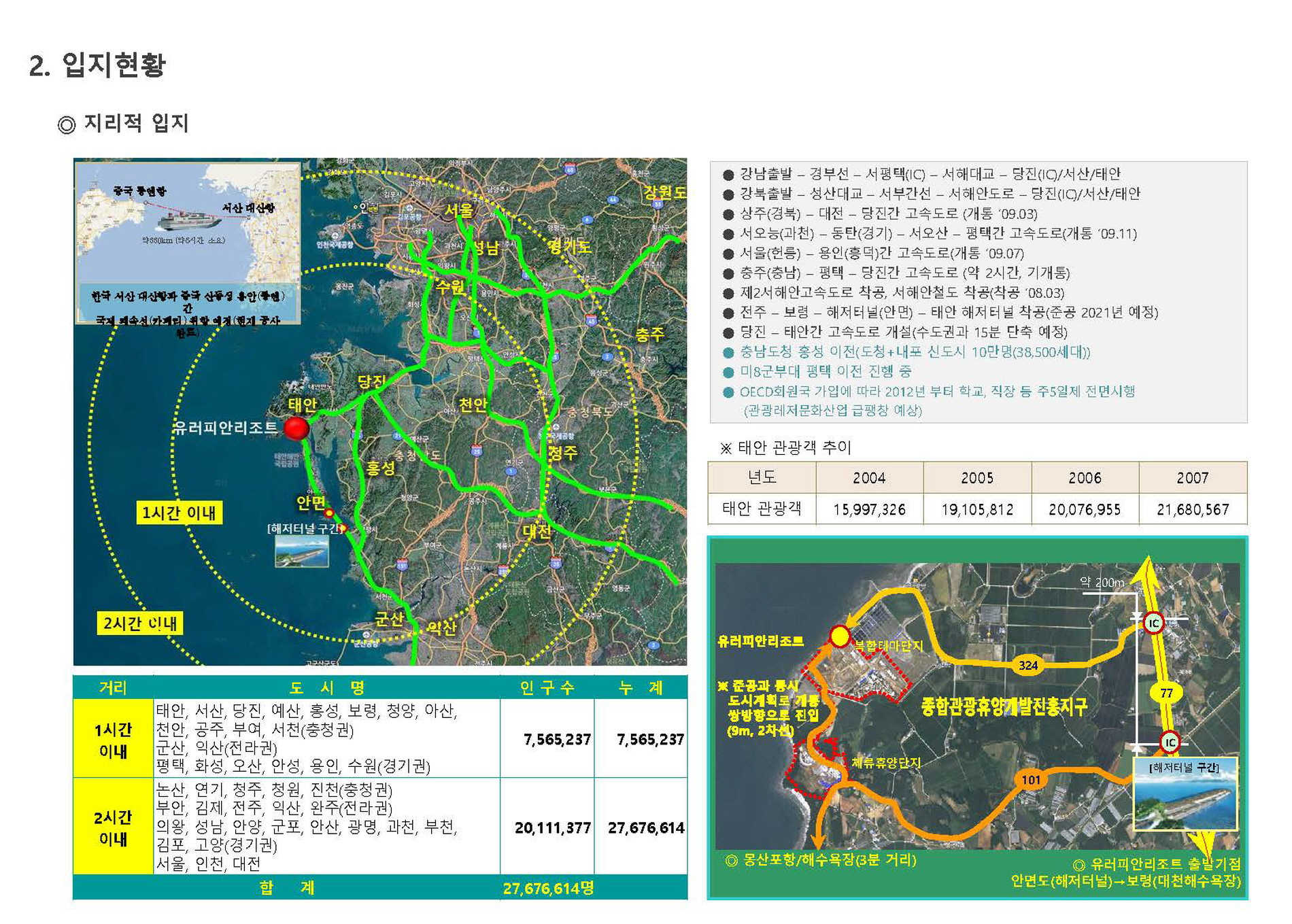Click the yellow circle marker beside 복합테마단지
Screen dimensions: 1292x924
coord(840,636)
